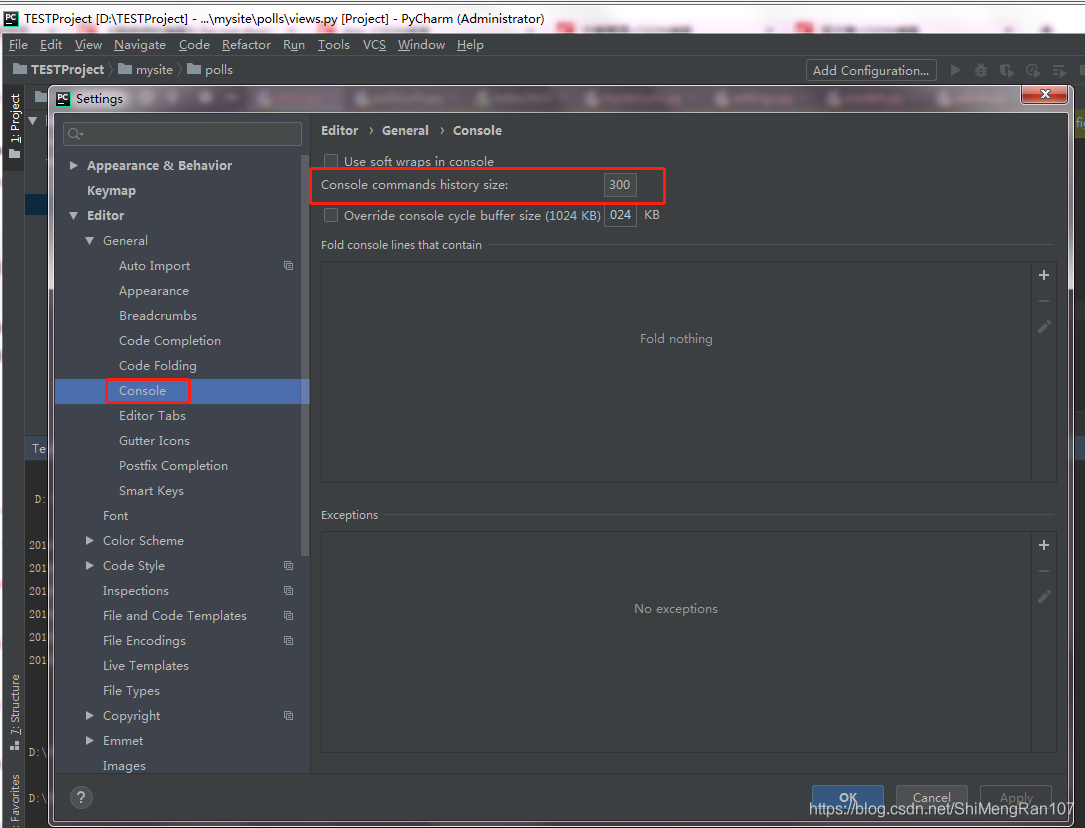Click project-level icon beside Inspections
This screenshot has height=828, width=1085.
pos(289,591)
